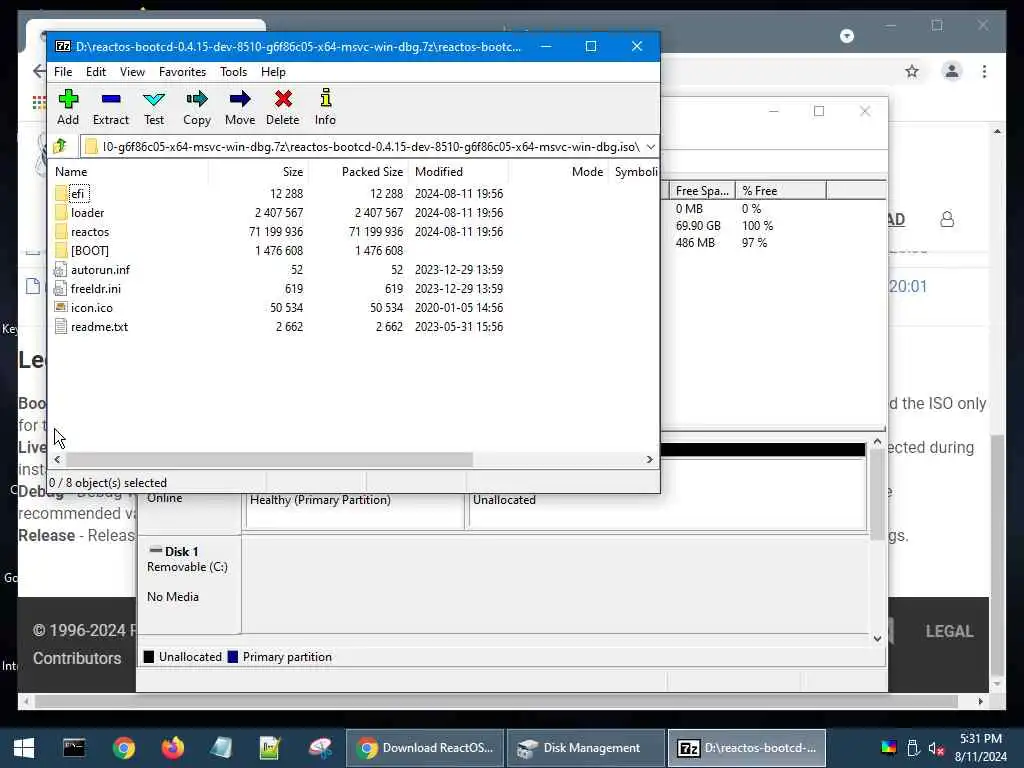Click the 7-Zip horizontal scrollbar thumb
Viewport: 1024px width, 768px height.
tap(269, 460)
